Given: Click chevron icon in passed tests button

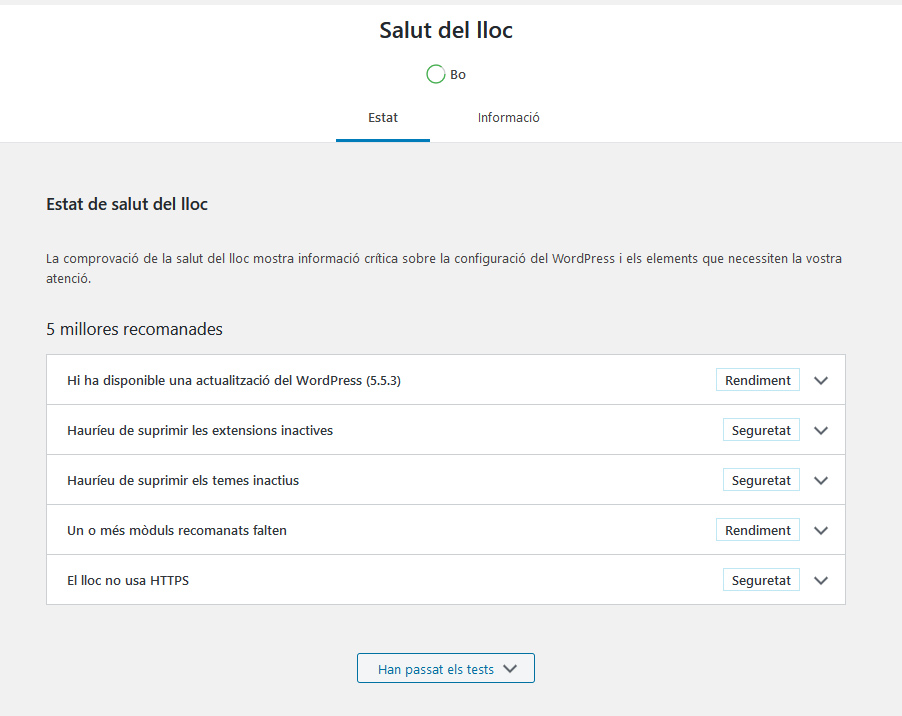Looking at the screenshot, I should (x=510, y=669).
